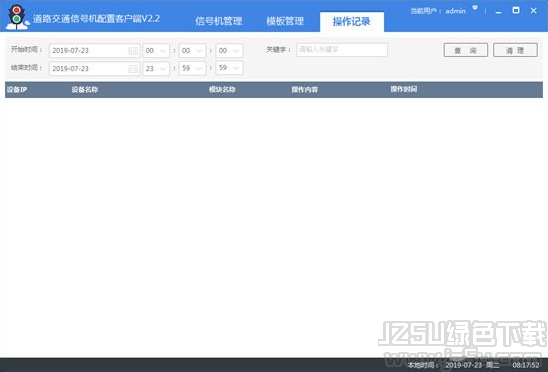Screen dimensions: 548x372
Task: Click the status bar date 2019-07-23
Action: tap(463, 365)
